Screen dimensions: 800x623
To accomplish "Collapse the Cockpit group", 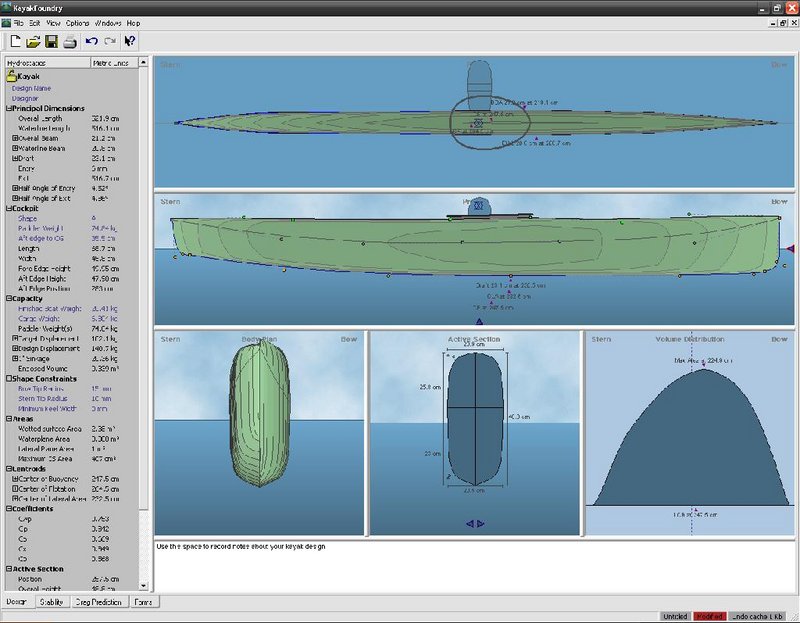I will pyautogui.click(x=9, y=208).
